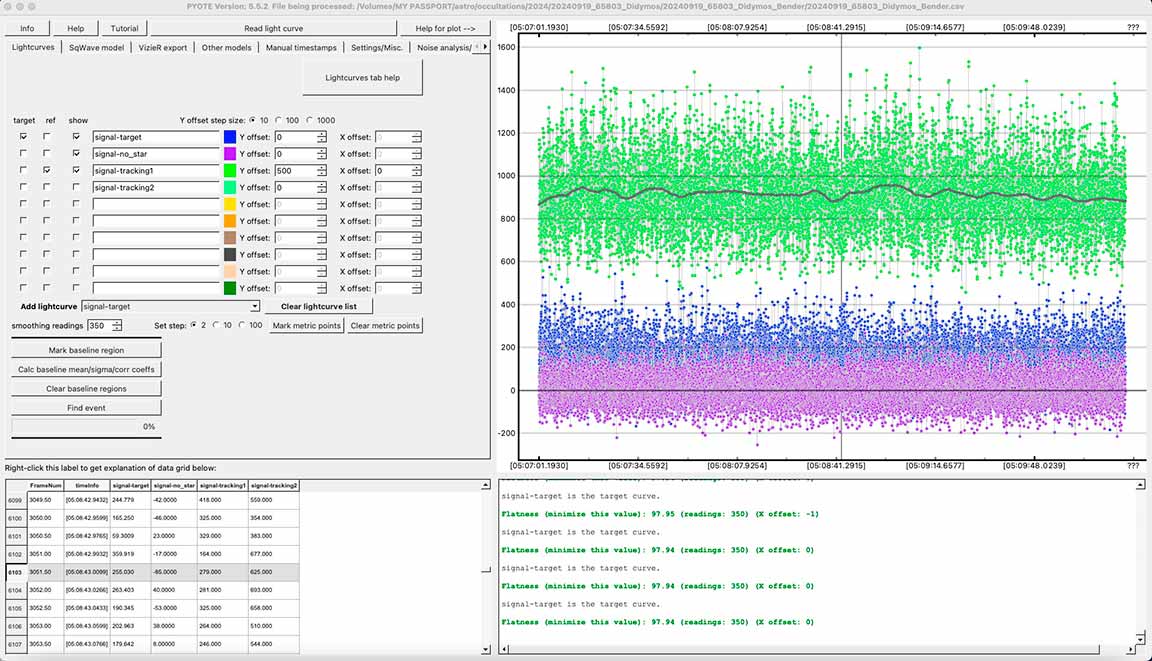Select Y offset step size 100

click(x=278, y=120)
